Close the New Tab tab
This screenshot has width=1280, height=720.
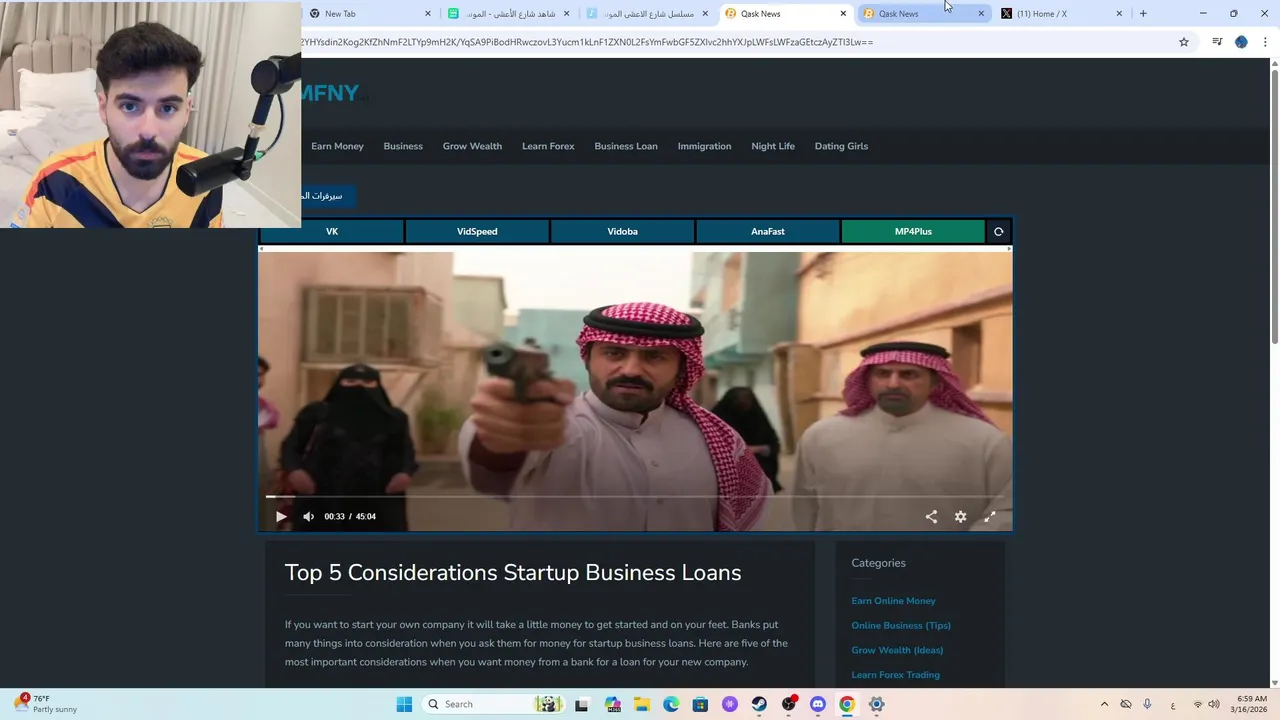[x=428, y=14]
